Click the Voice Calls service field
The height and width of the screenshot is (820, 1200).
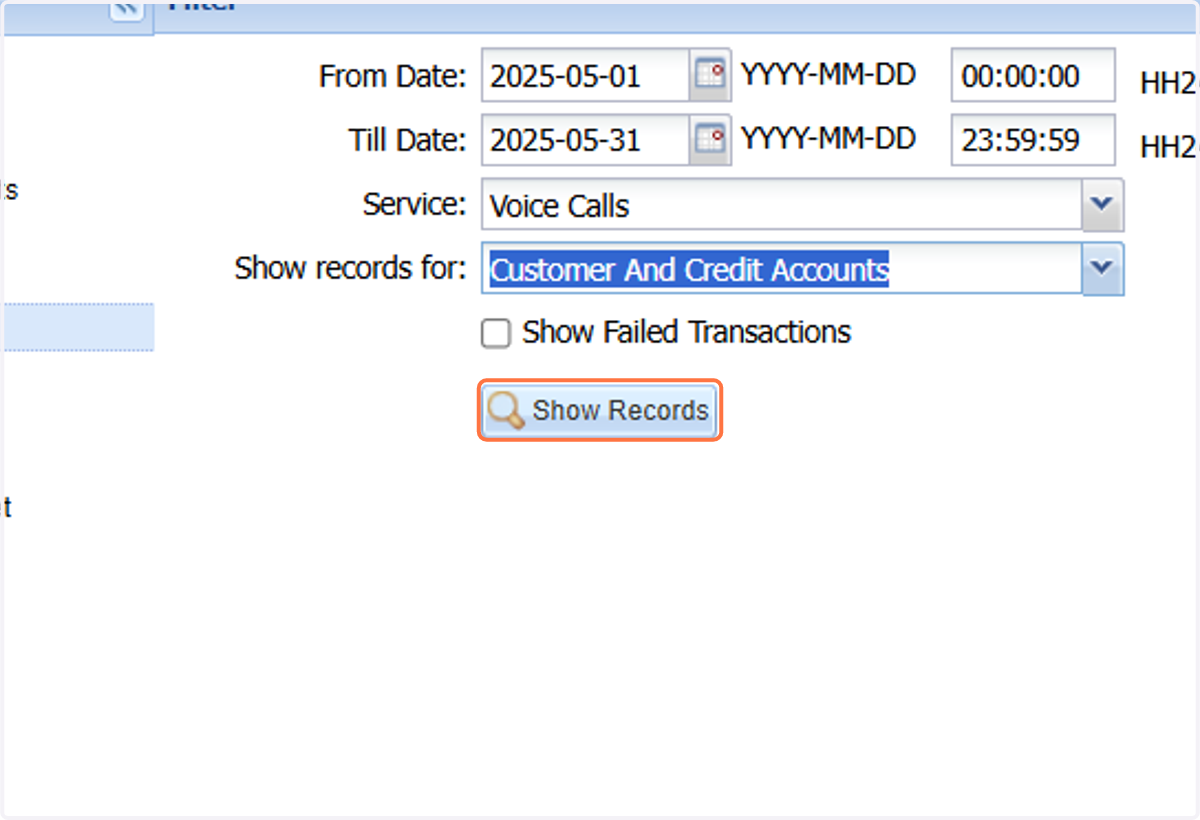782,206
